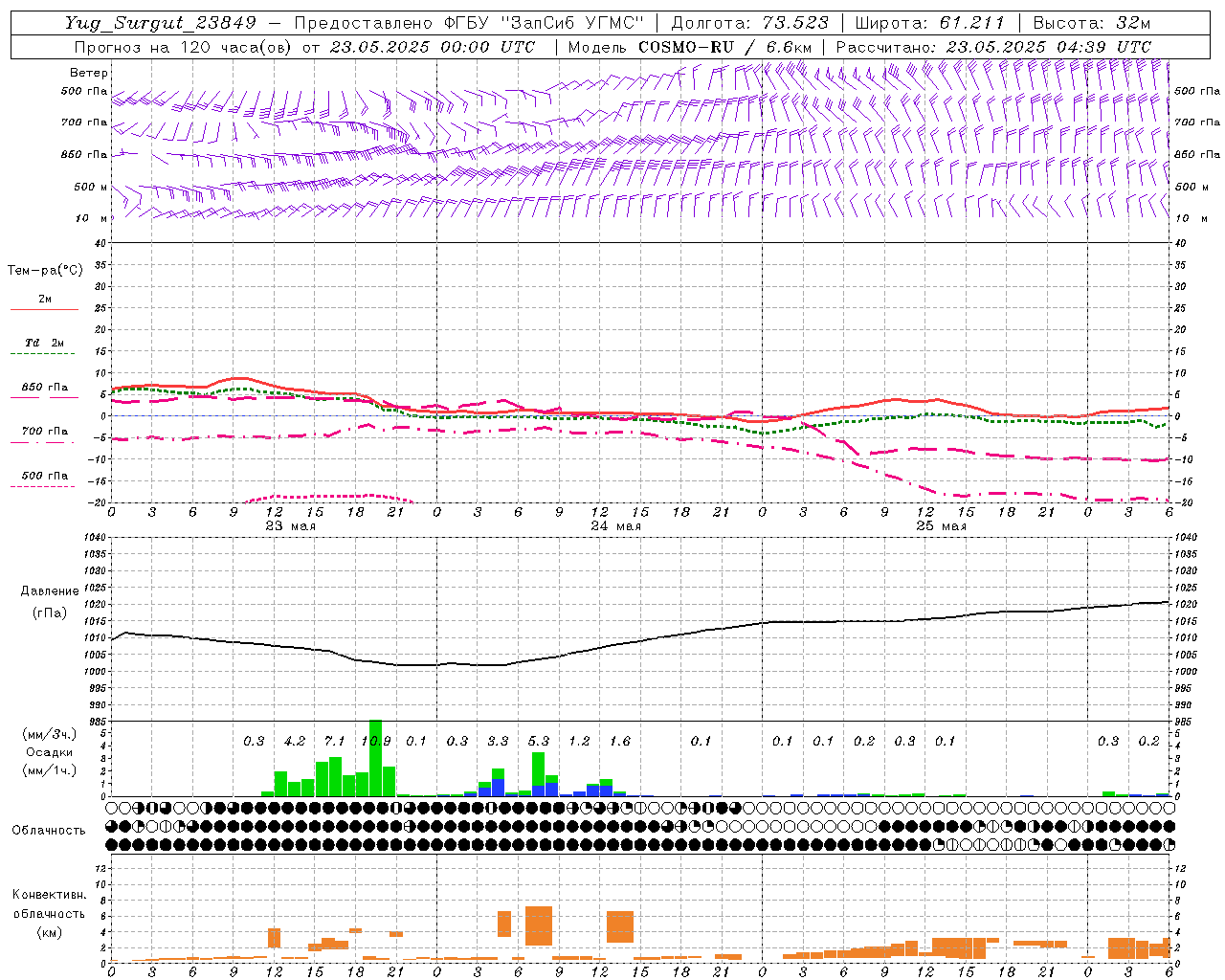Viewport: 1225px width, 980px height.
Task: Click the 1.6 precipitation total
Action: [619, 741]
